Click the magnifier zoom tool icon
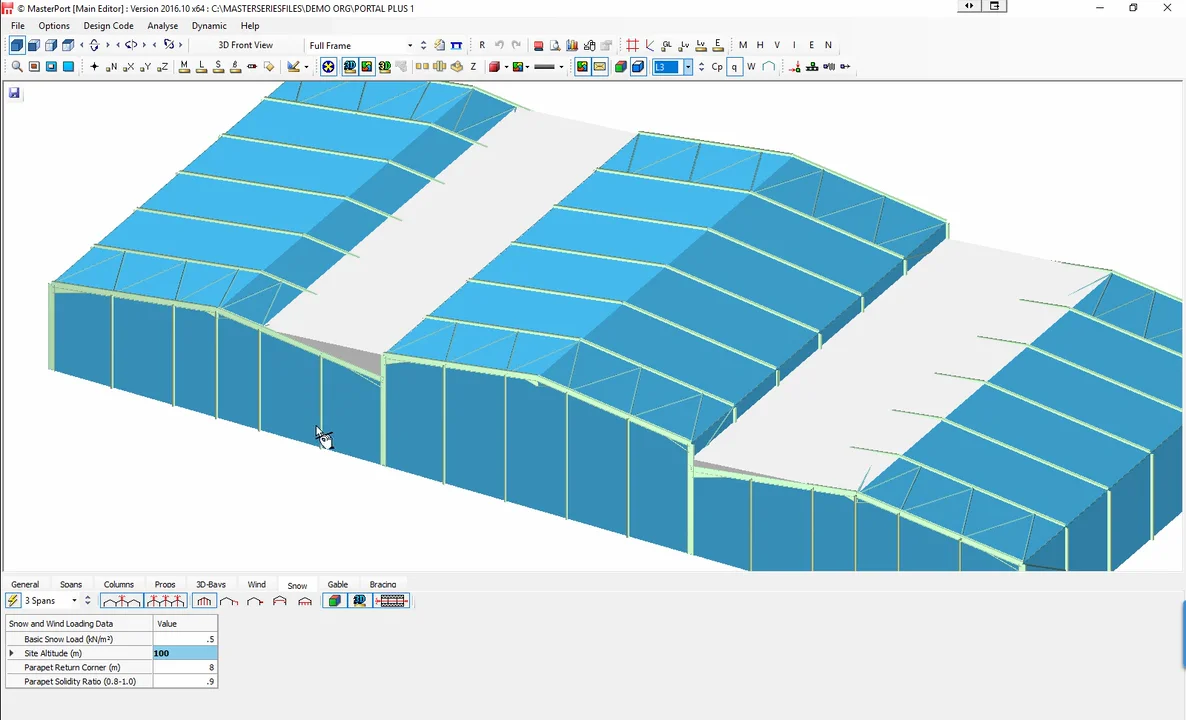 coord(17,67)
